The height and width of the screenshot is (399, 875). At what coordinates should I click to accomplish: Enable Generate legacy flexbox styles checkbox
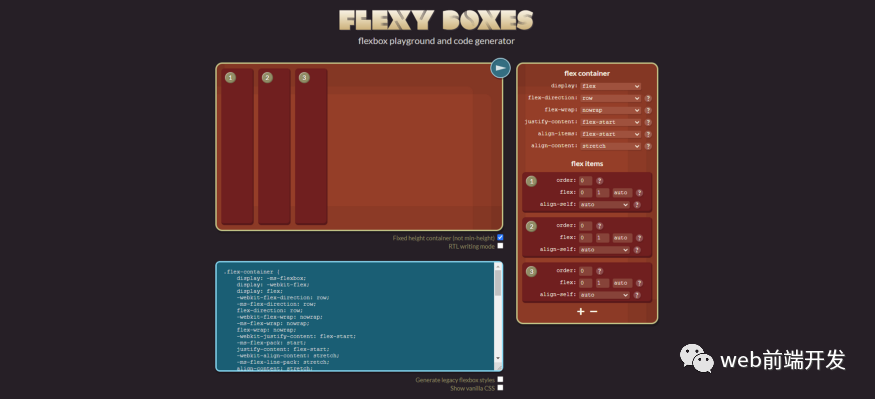pyautogui.click(x=500, y=379)
